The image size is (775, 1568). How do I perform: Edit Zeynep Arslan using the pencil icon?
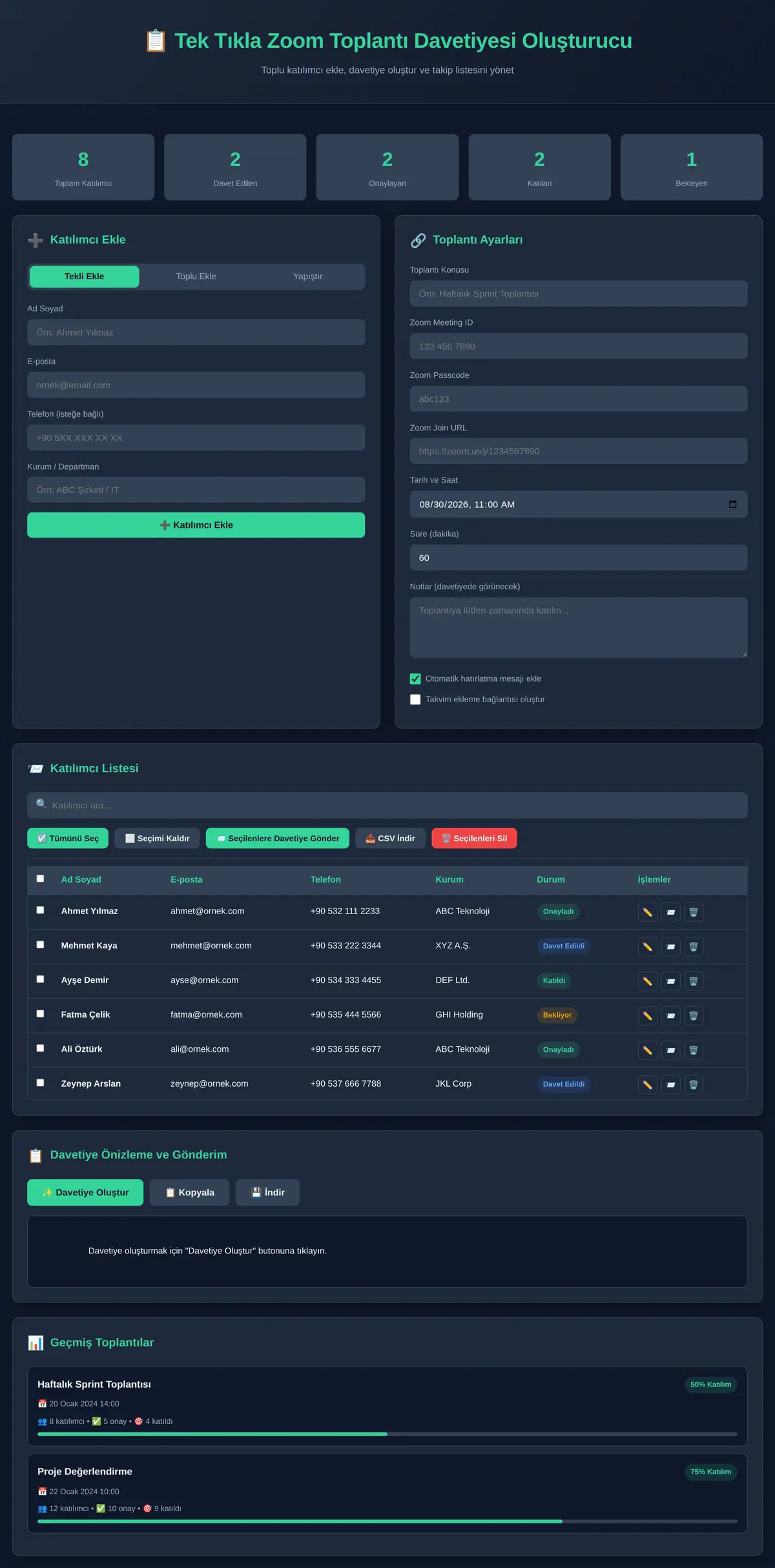point(647,1085)
